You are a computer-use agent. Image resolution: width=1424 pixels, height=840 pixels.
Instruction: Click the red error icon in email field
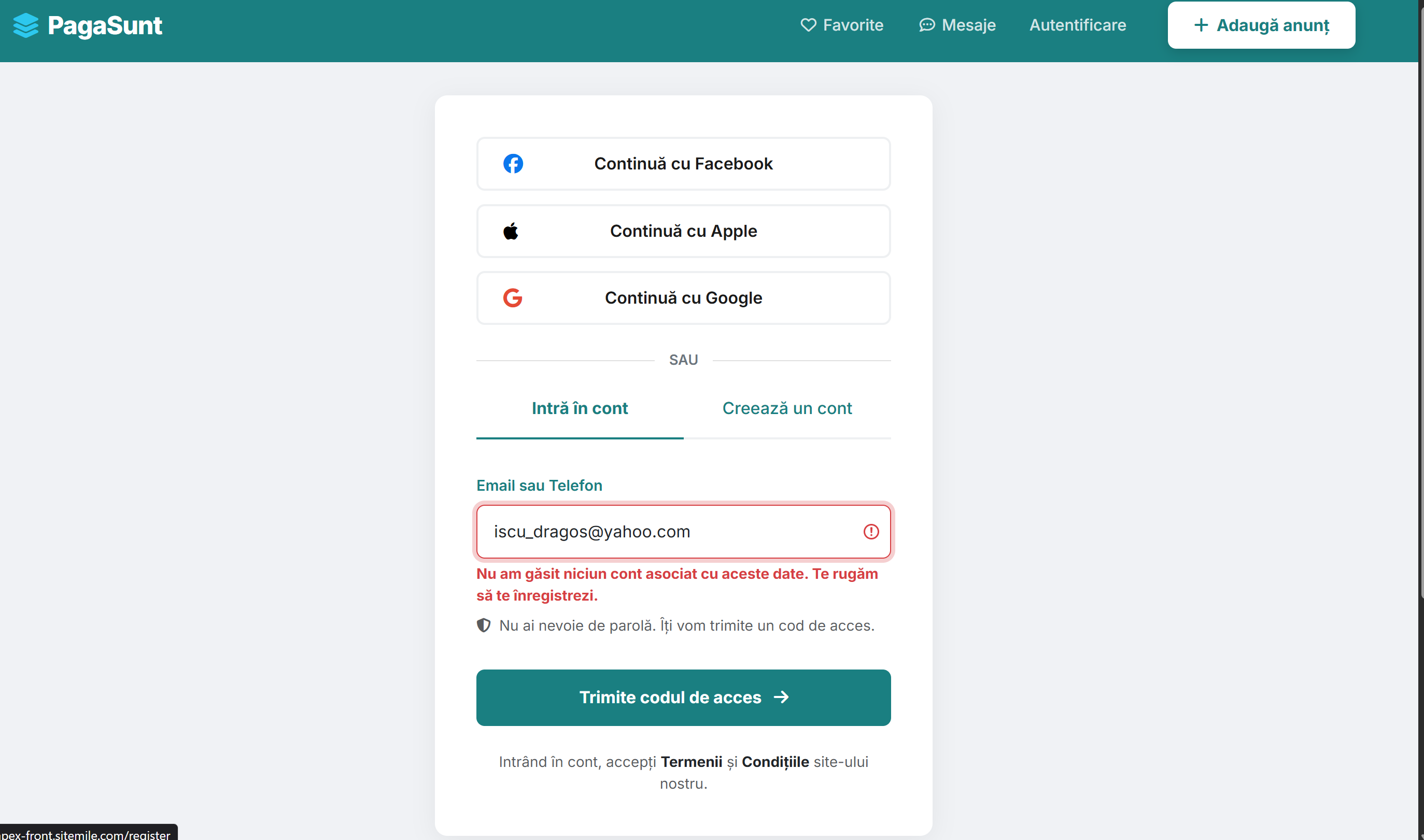pyautogui.click(x=871, y=532)
